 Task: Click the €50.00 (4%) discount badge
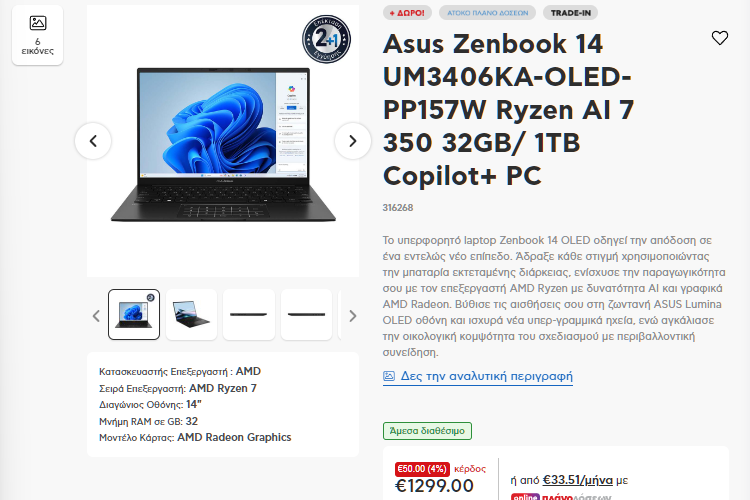[422, 469]
